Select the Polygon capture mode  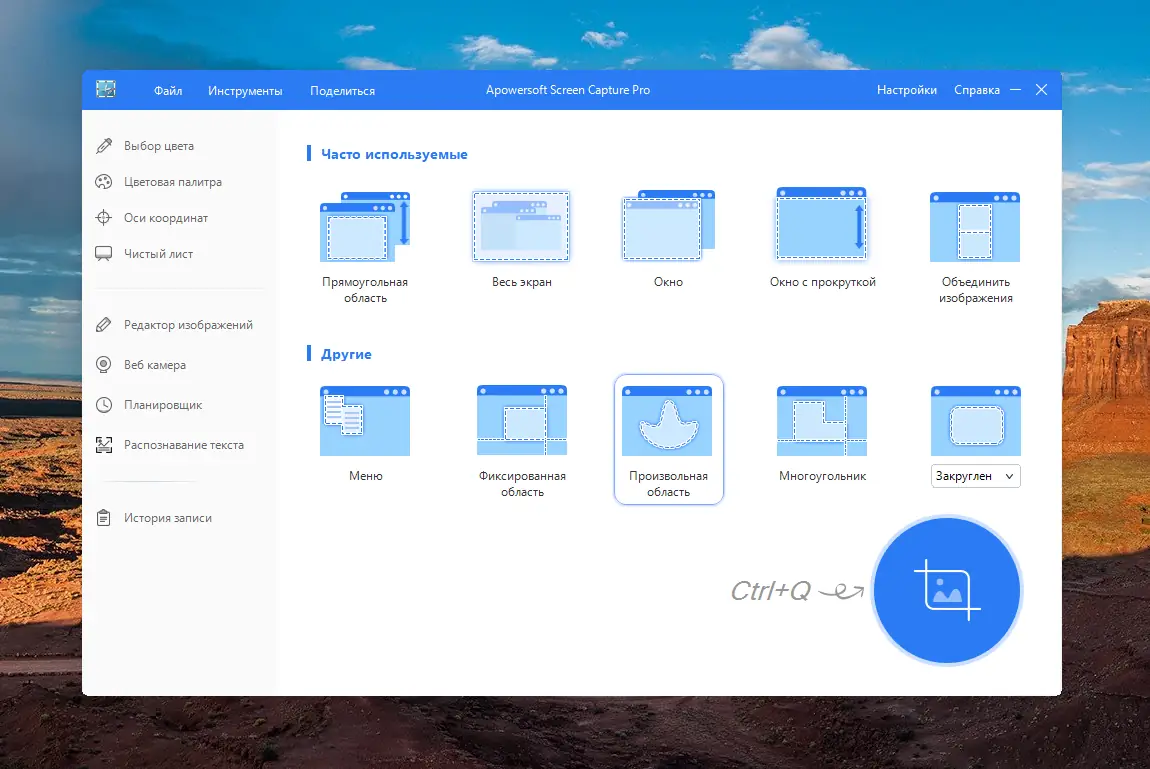[820, 420]
